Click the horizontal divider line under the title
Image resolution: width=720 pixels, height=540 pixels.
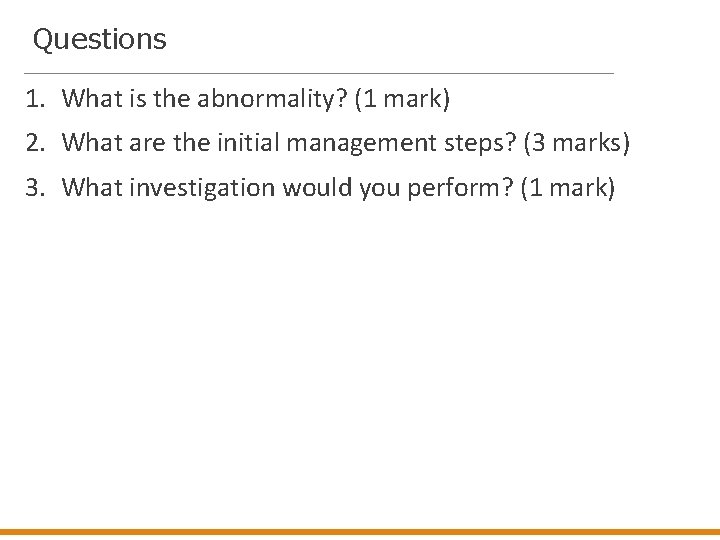pos(319,73)
